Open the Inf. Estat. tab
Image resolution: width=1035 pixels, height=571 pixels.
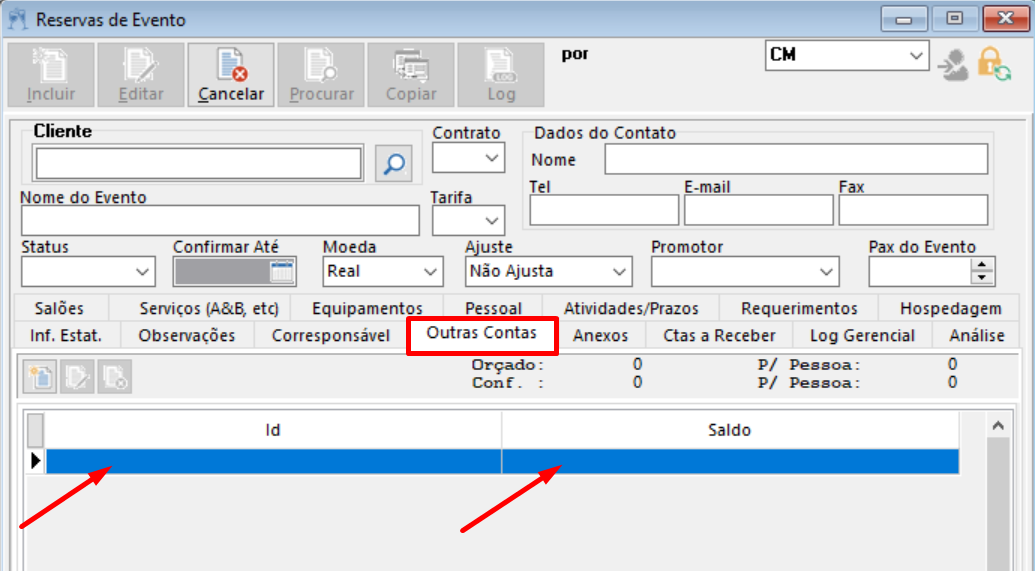(66, 335)
